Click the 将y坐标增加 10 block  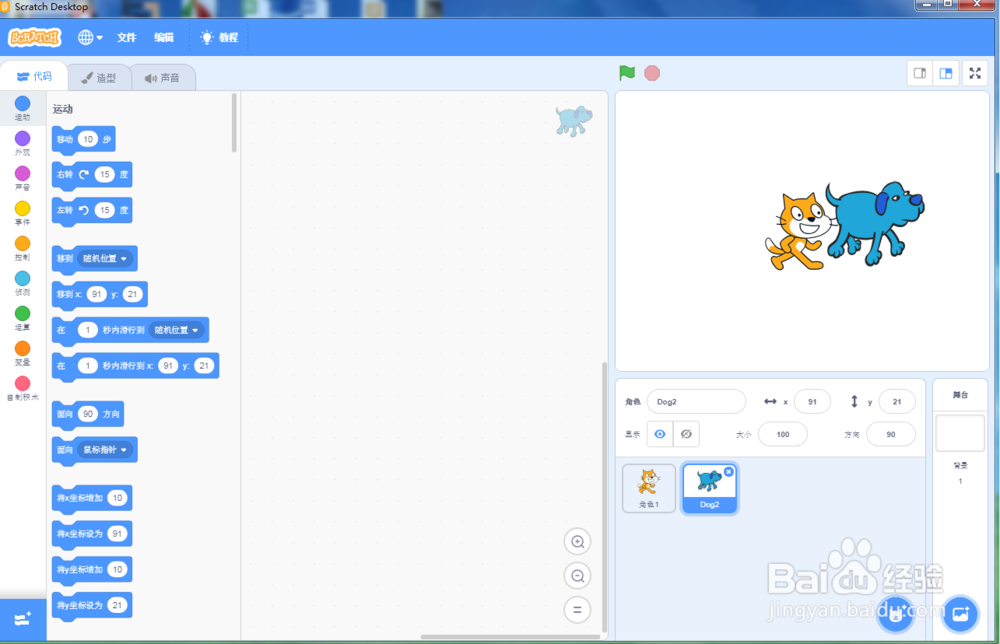pyautogui.click(x=92, y=570)
